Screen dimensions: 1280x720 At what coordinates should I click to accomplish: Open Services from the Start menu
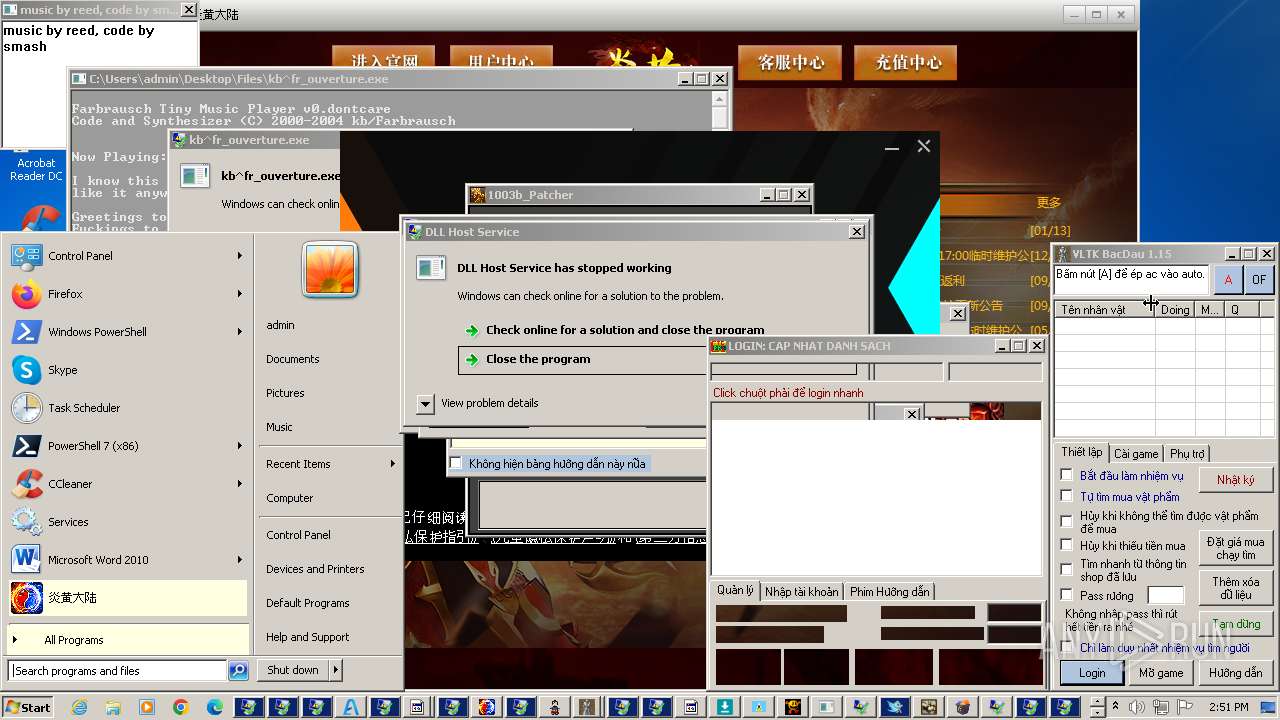(x=127, y=522)
